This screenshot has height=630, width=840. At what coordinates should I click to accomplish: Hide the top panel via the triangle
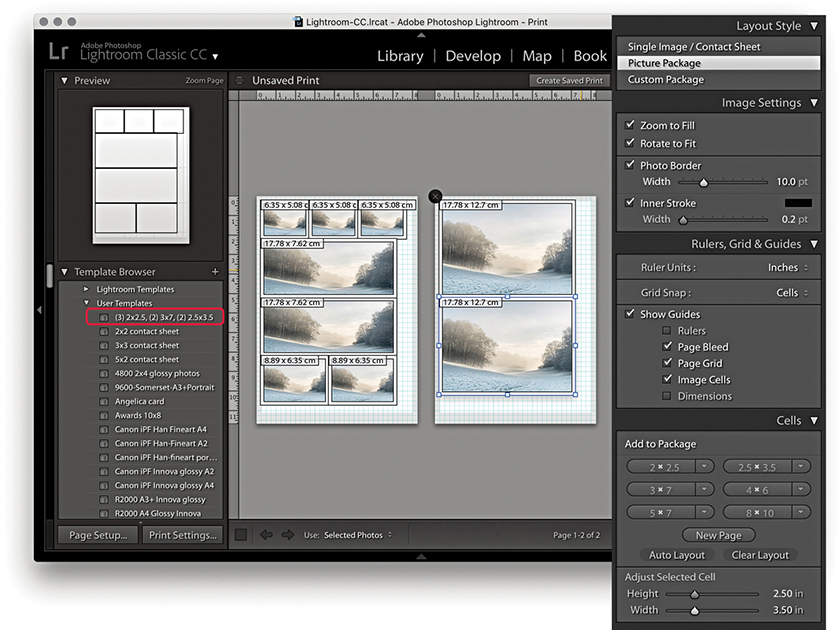[420, 35]
